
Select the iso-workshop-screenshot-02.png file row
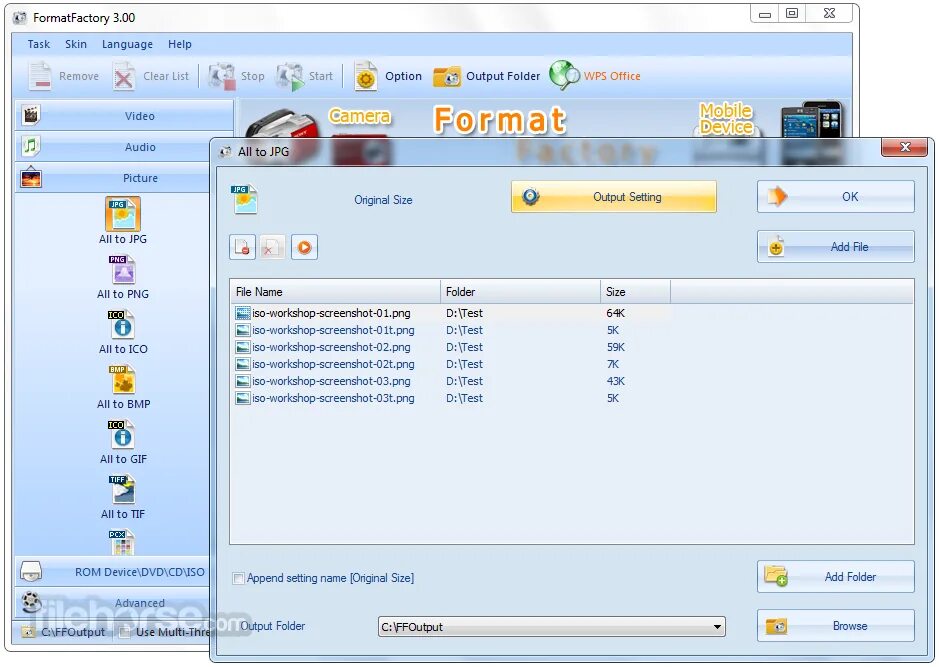[330, 347]
